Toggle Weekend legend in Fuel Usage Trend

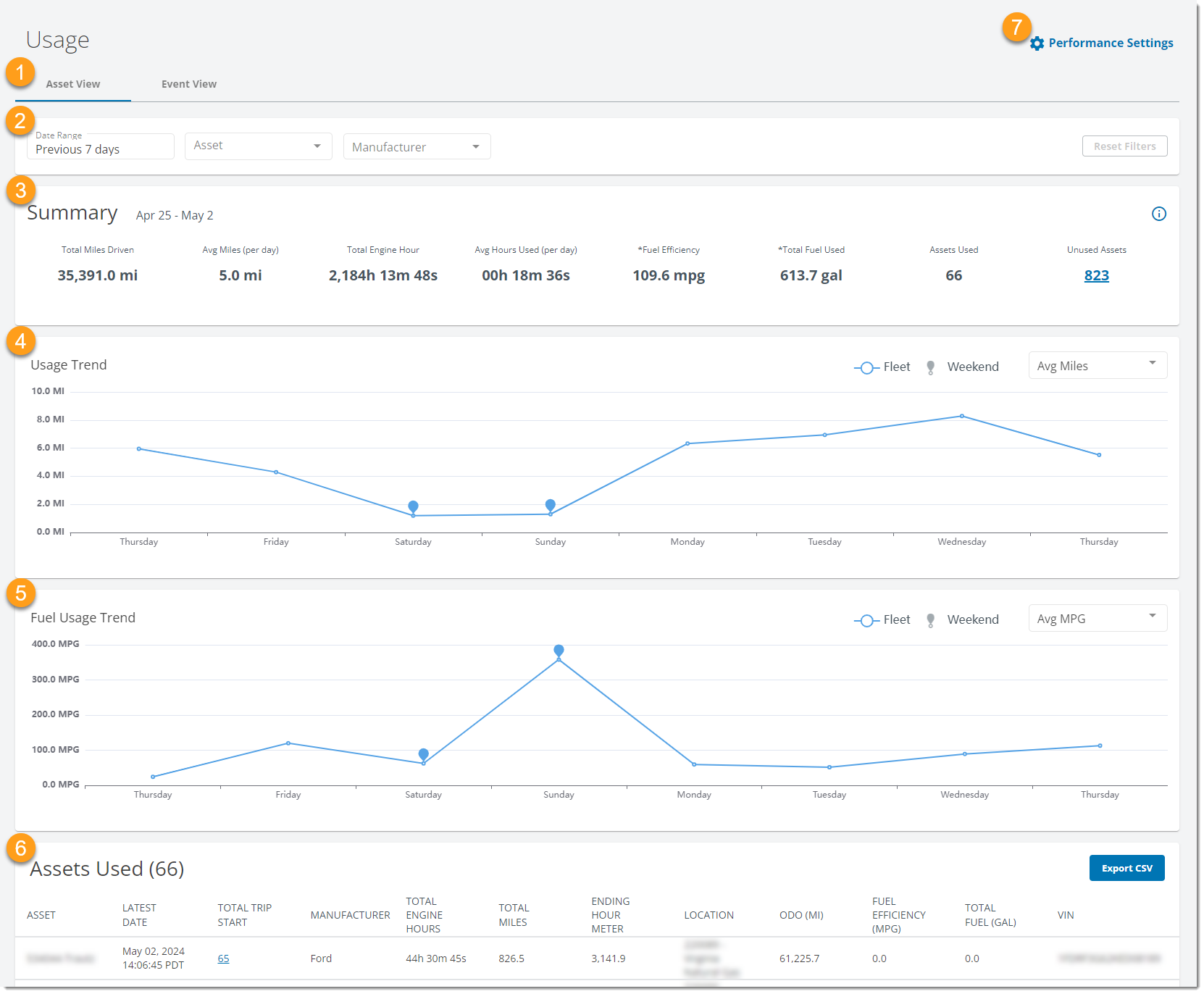pyautogui.click(x=963, y=620)
